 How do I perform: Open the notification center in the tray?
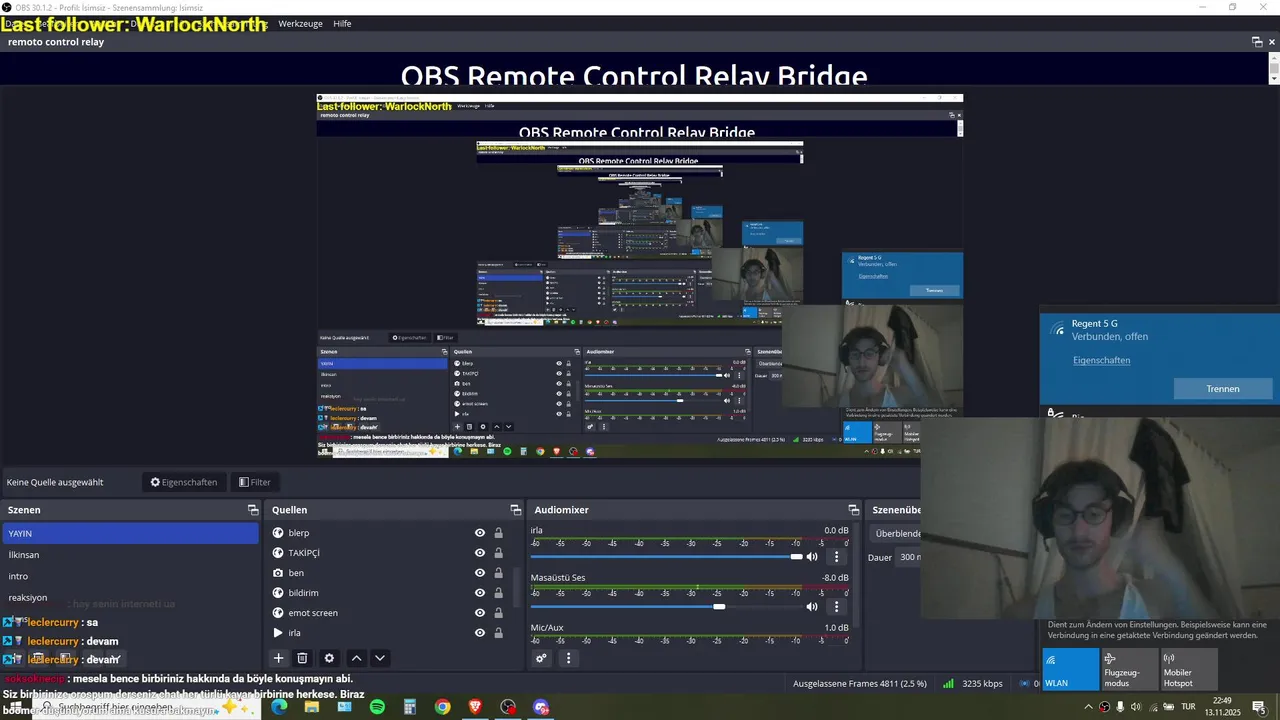tap(1258, 707)
